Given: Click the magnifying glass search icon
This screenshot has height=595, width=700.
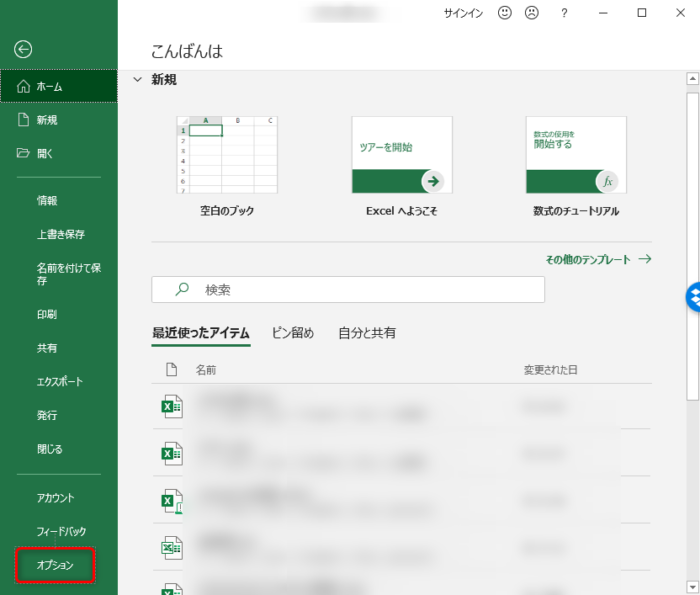Looking at the screenshot, I should 182,289.
